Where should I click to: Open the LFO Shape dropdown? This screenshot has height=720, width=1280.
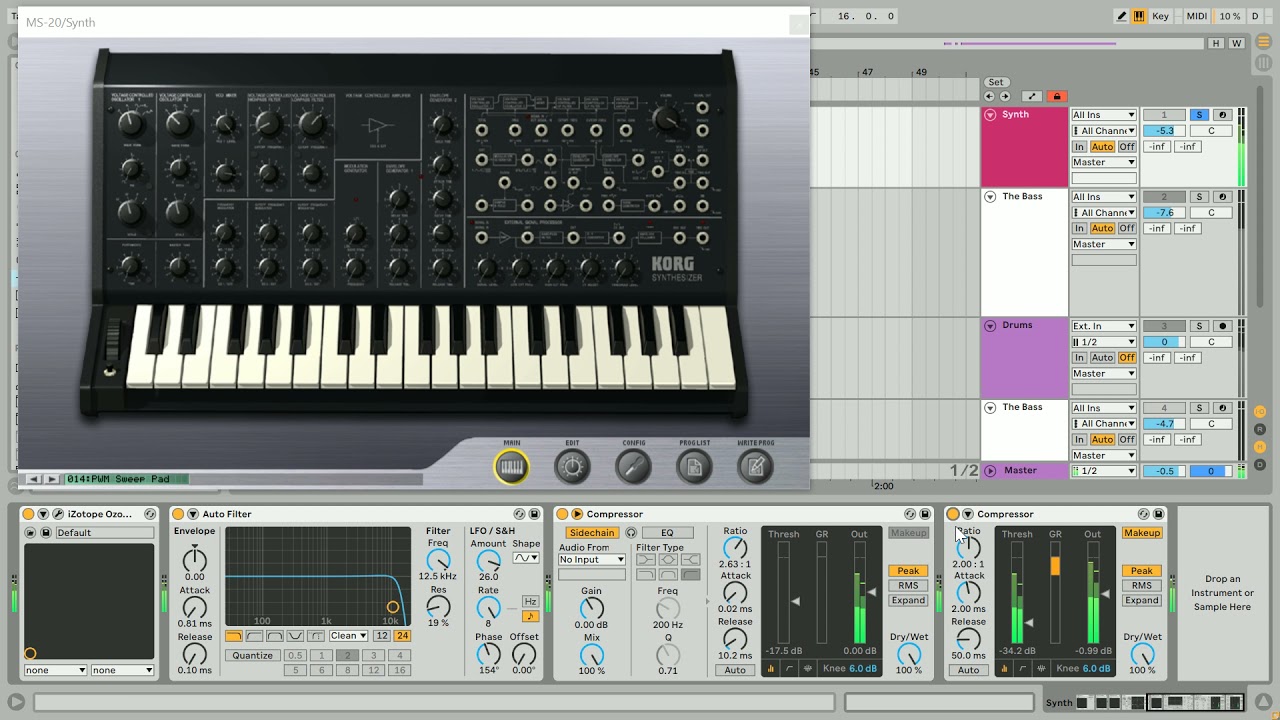[526, 558]
